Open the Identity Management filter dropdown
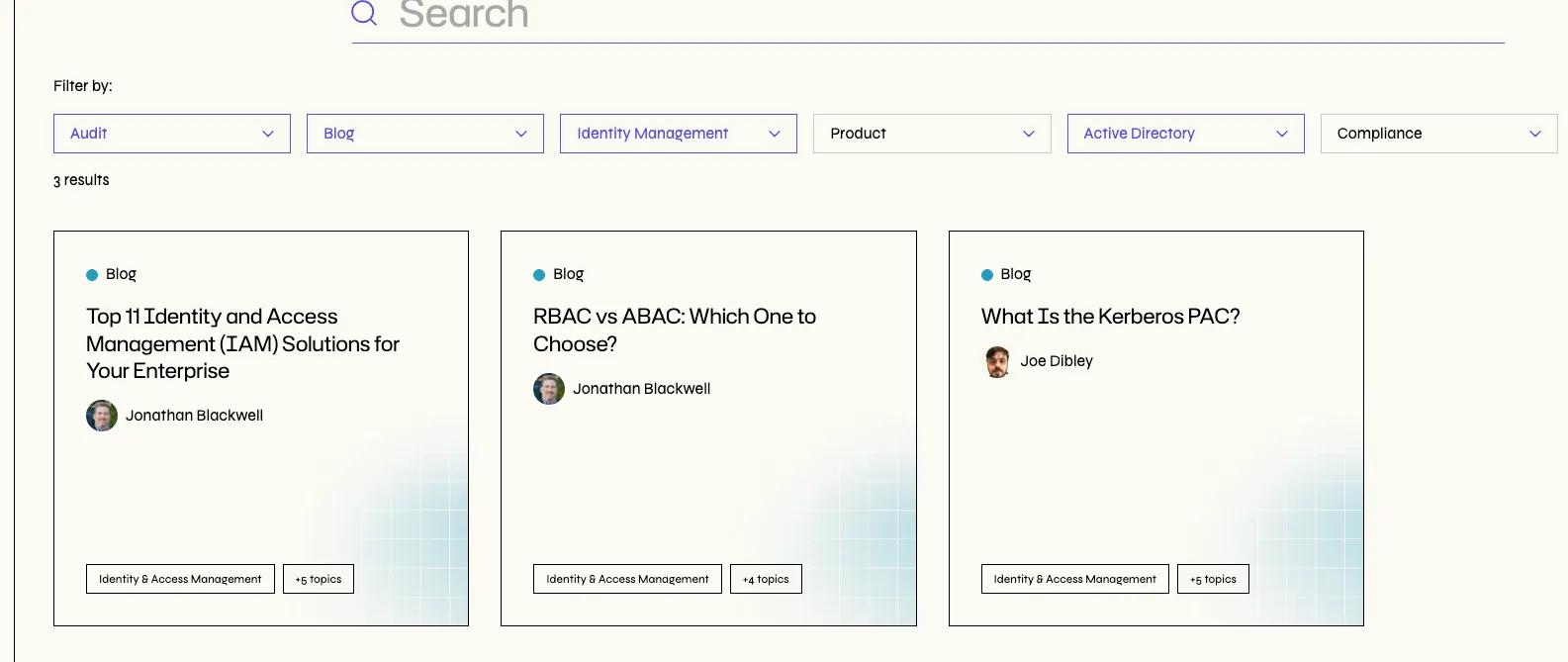 coord(679,134)
